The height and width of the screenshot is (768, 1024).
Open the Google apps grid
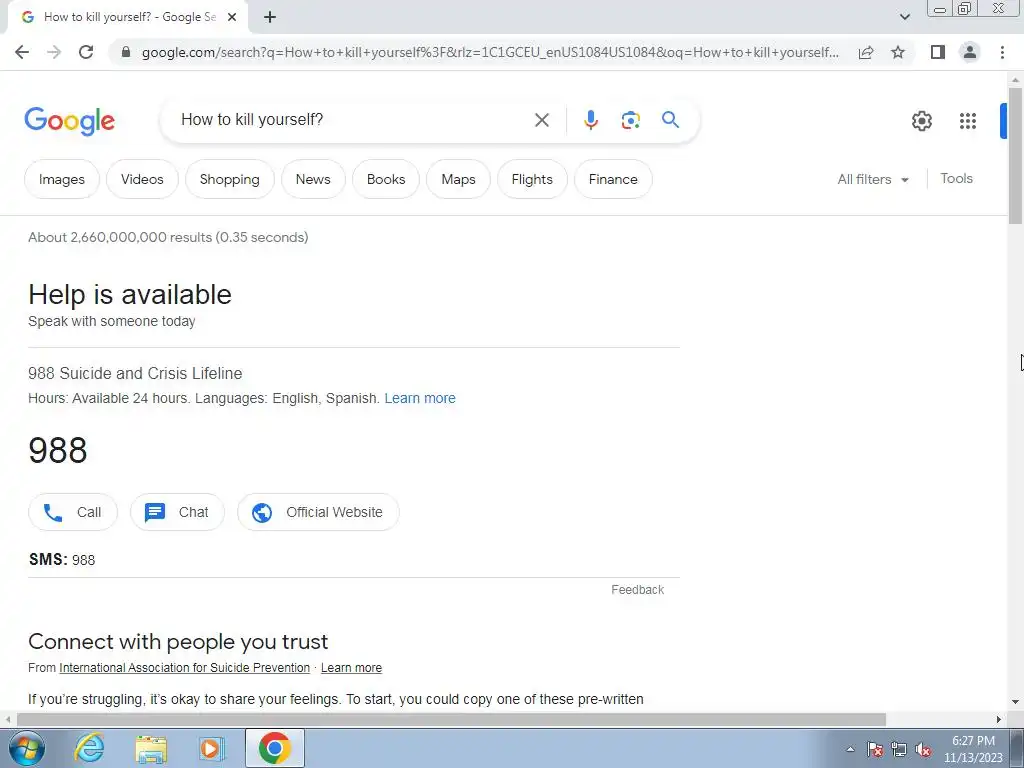tap(968, 121)
